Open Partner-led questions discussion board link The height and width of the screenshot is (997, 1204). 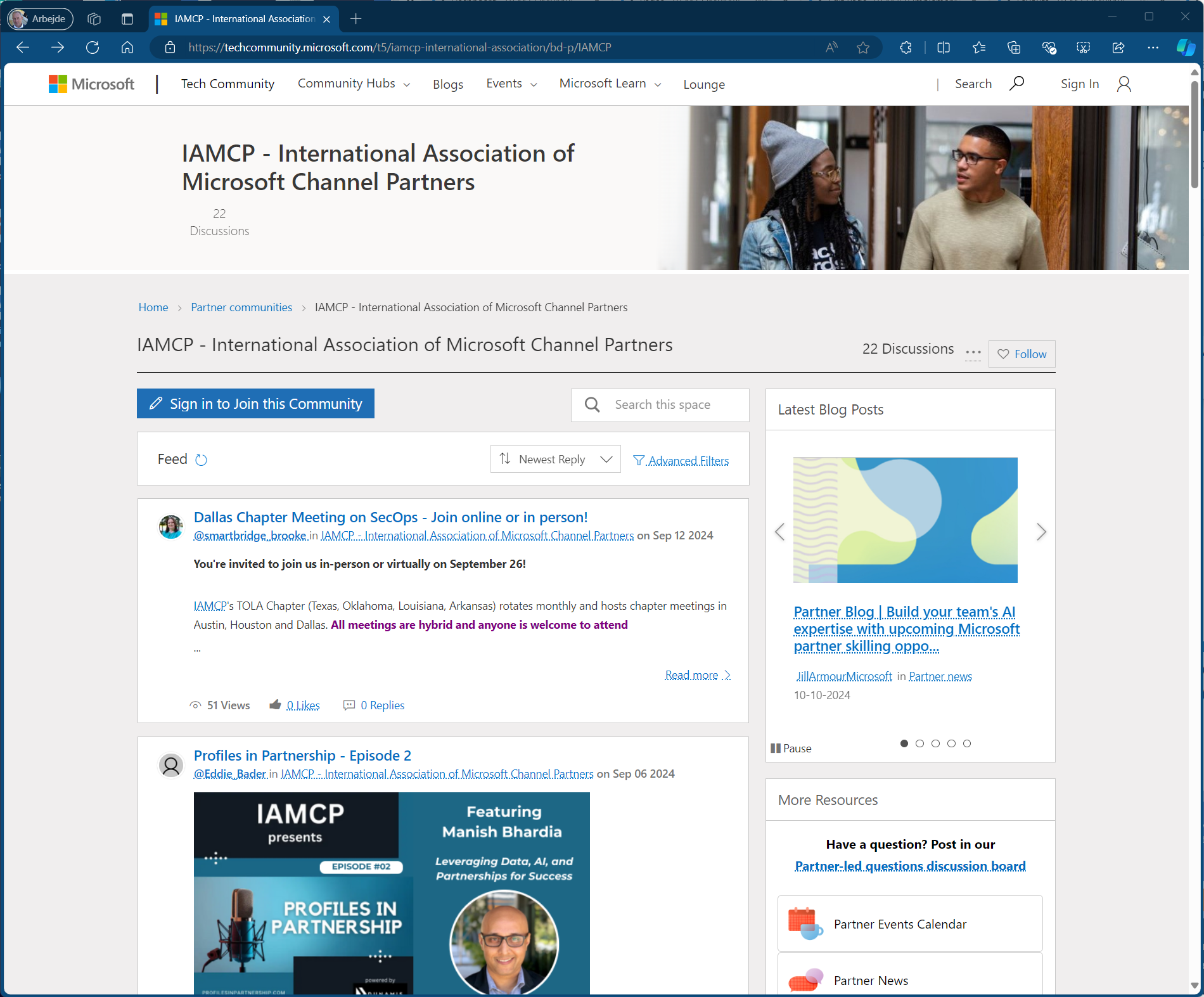[910, 866]
